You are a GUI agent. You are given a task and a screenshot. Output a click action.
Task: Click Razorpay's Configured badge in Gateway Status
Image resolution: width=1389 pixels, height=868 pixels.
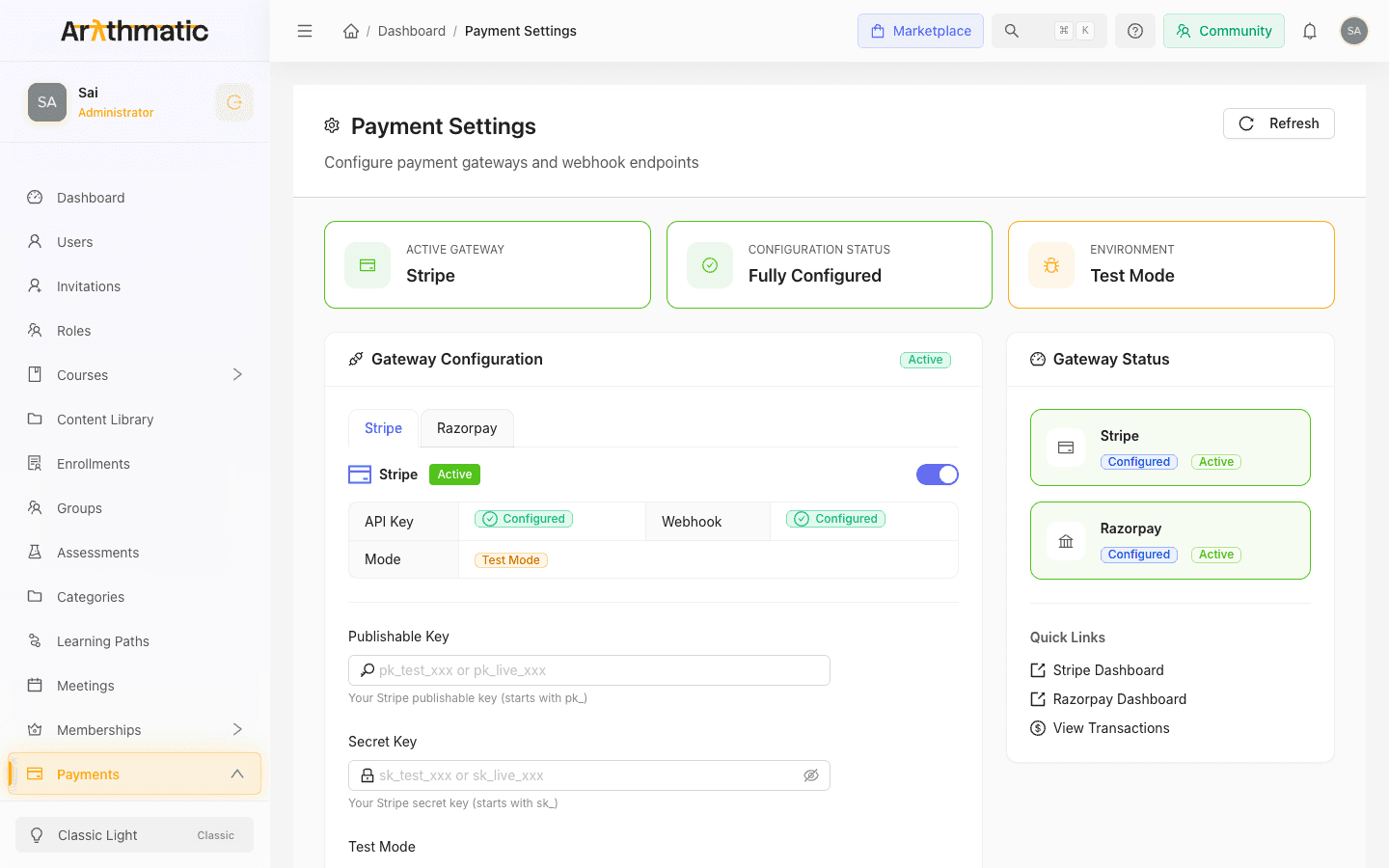point(1139,555)
